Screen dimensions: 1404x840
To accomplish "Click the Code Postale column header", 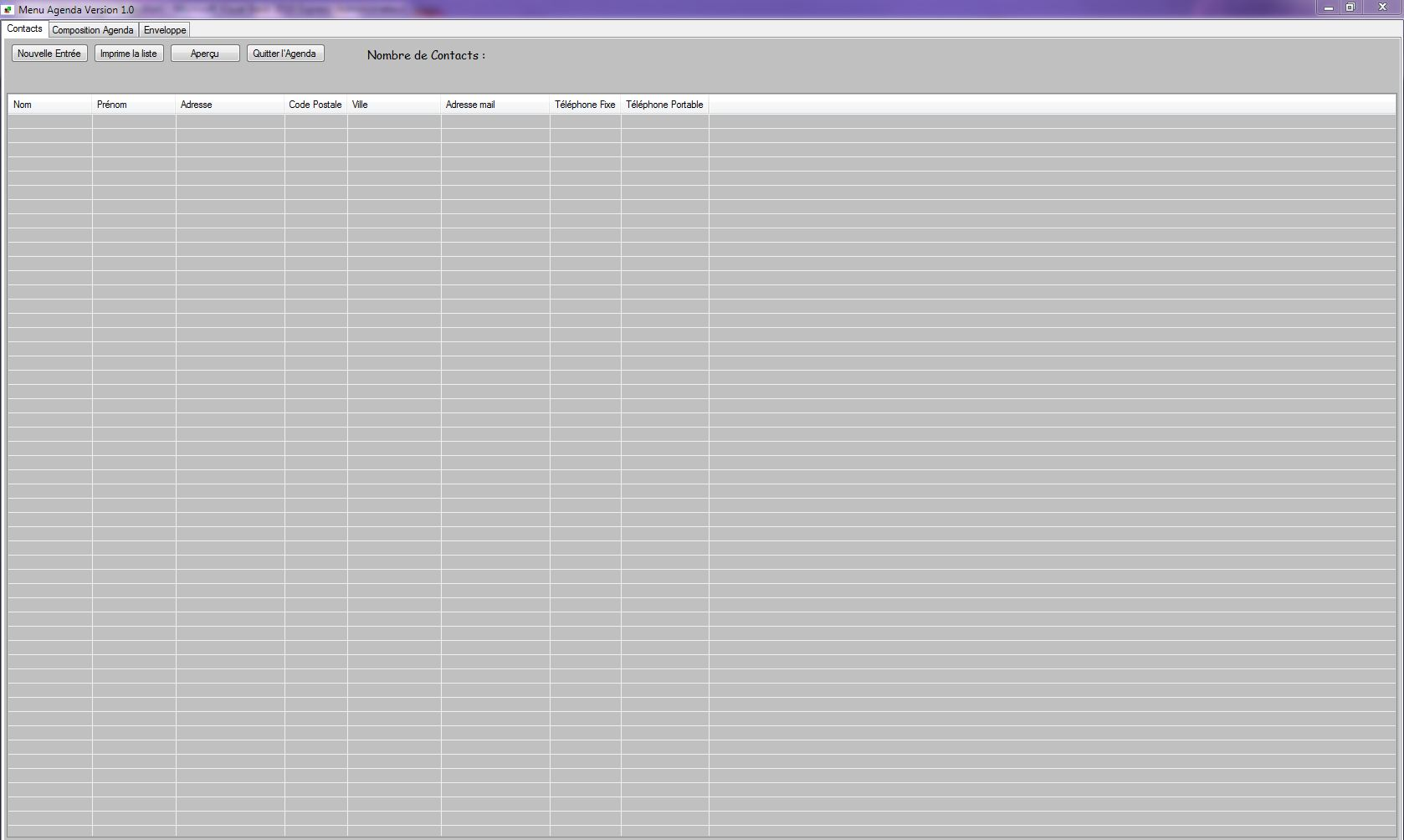I will pyautogui.click(x=315, y=105).
